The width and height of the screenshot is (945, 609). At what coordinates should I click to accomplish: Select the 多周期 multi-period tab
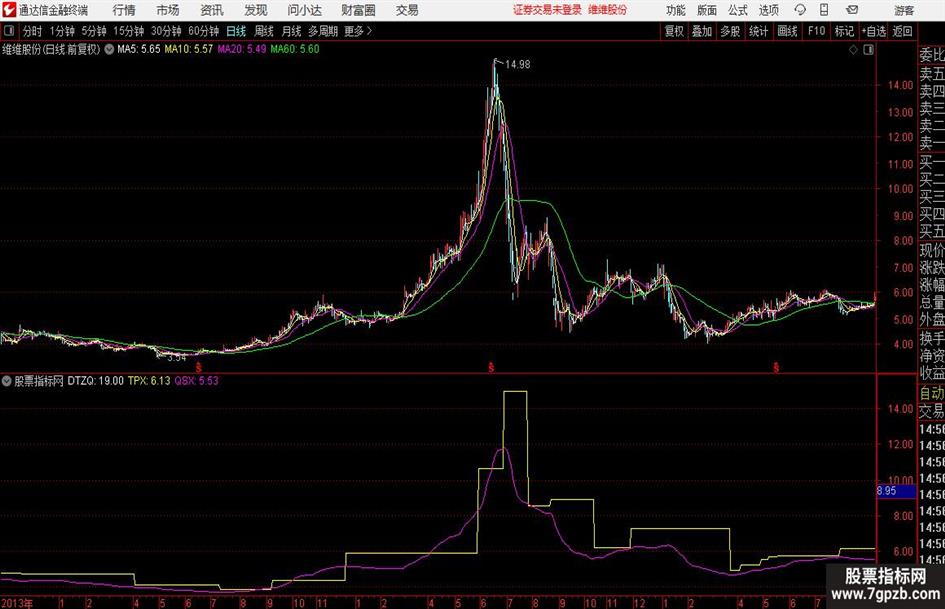pyautogui.click(x=323, y=31)
